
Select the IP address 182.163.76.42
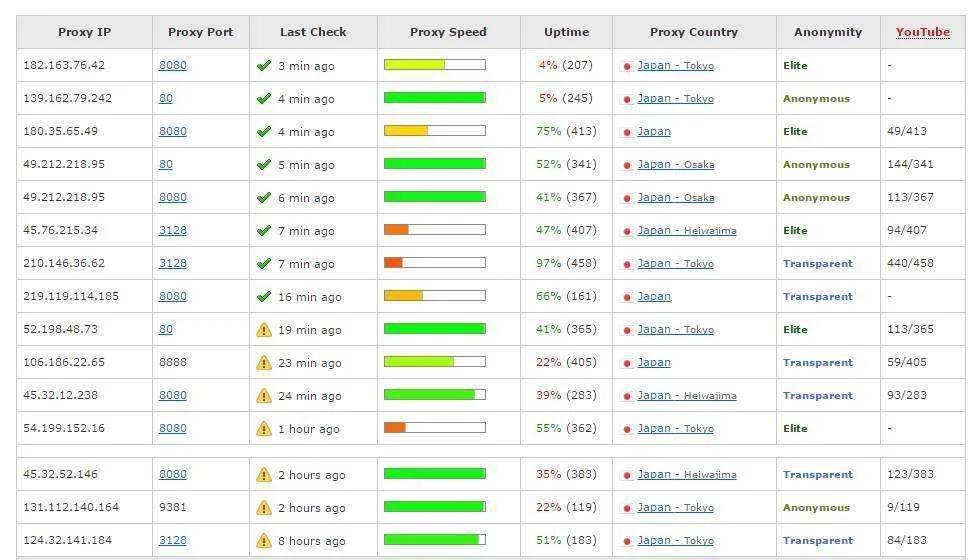(64, 65)
